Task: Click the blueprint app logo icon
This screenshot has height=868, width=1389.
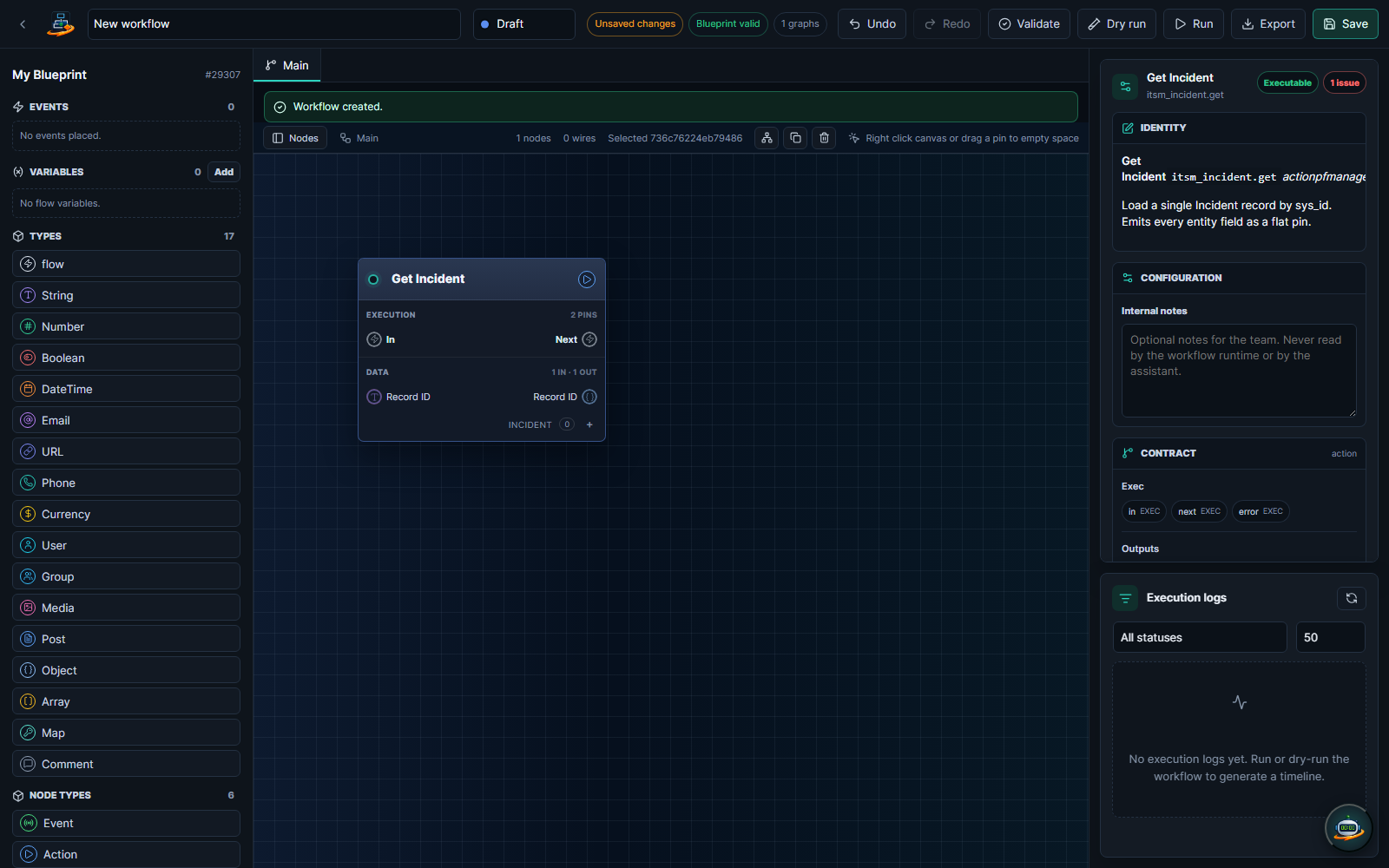Action: [x=61, y=24]
